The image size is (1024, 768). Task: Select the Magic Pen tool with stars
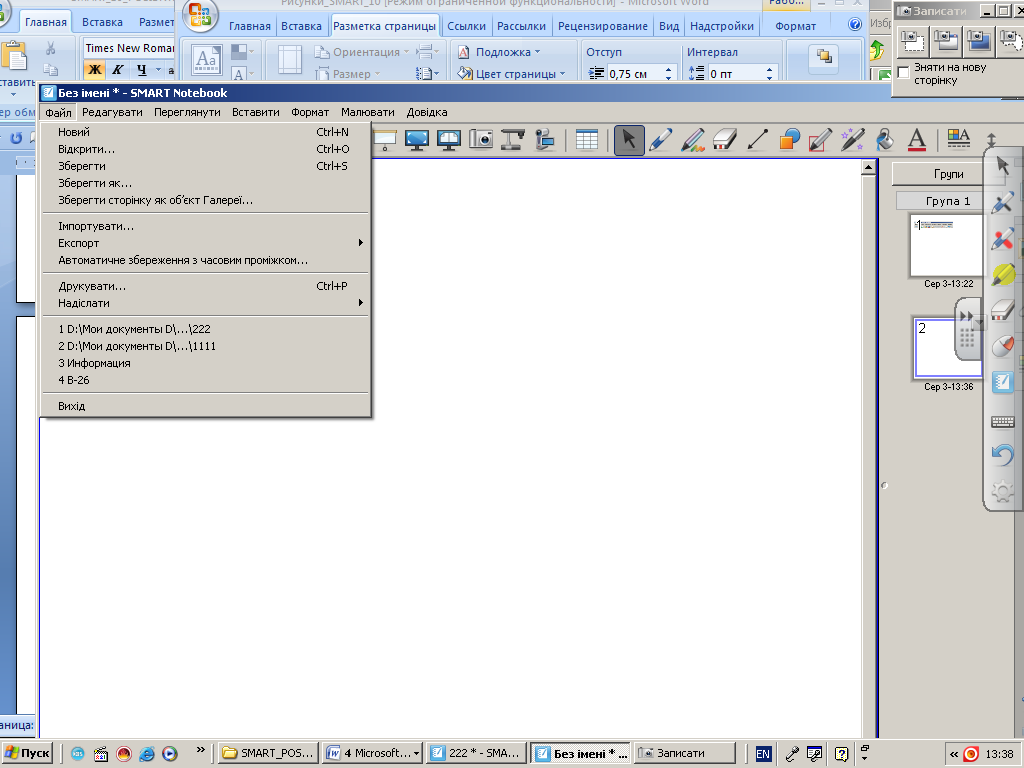pyautogui.click(x=852, y=140)
